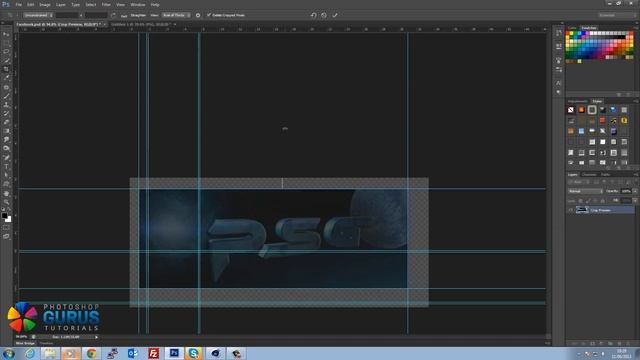Apply the No Style preset in Styles
Viewport: 640px width, 360px height.
point(571,110)
